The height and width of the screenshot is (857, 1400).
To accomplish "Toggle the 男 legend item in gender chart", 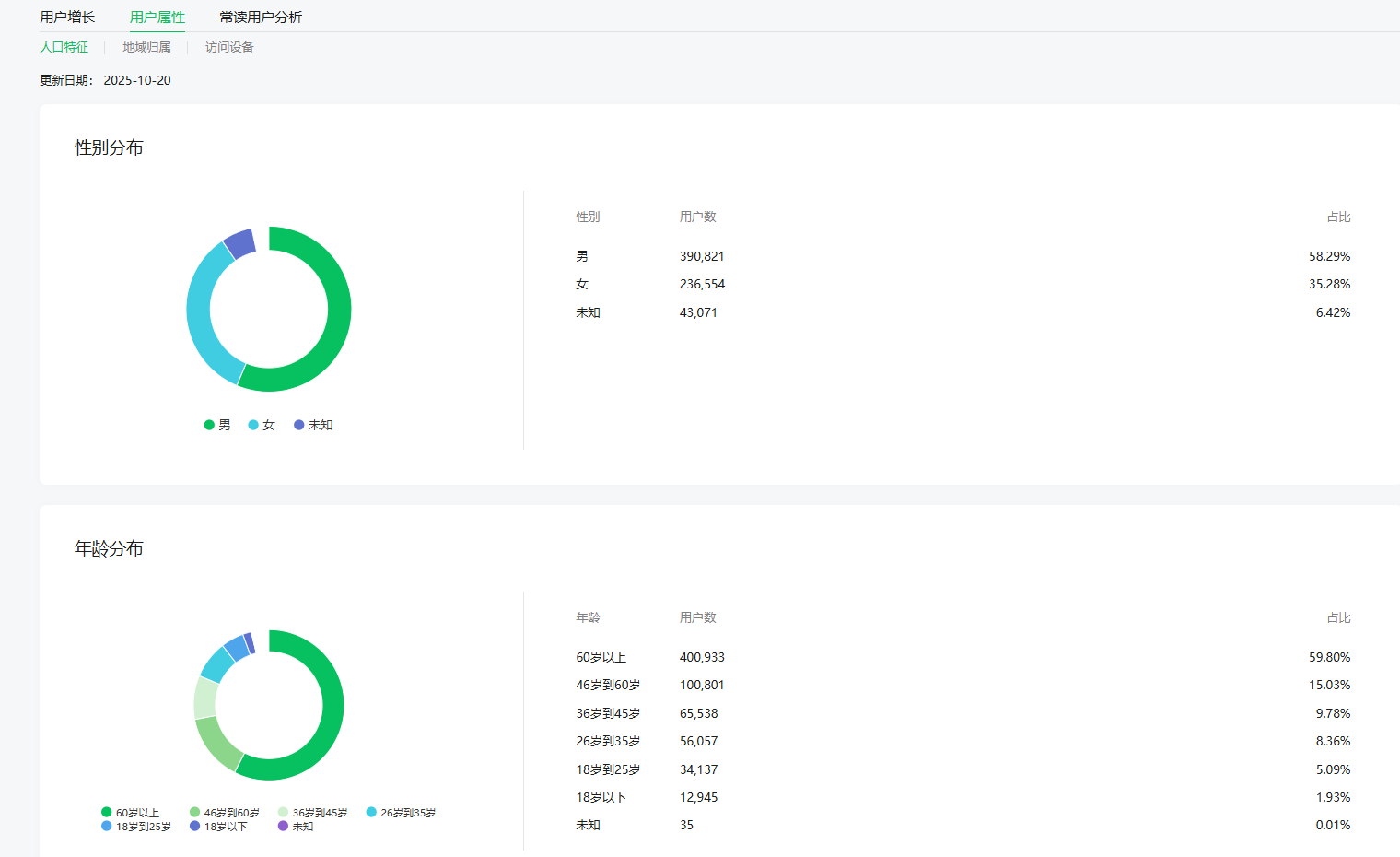I will 217,425.
